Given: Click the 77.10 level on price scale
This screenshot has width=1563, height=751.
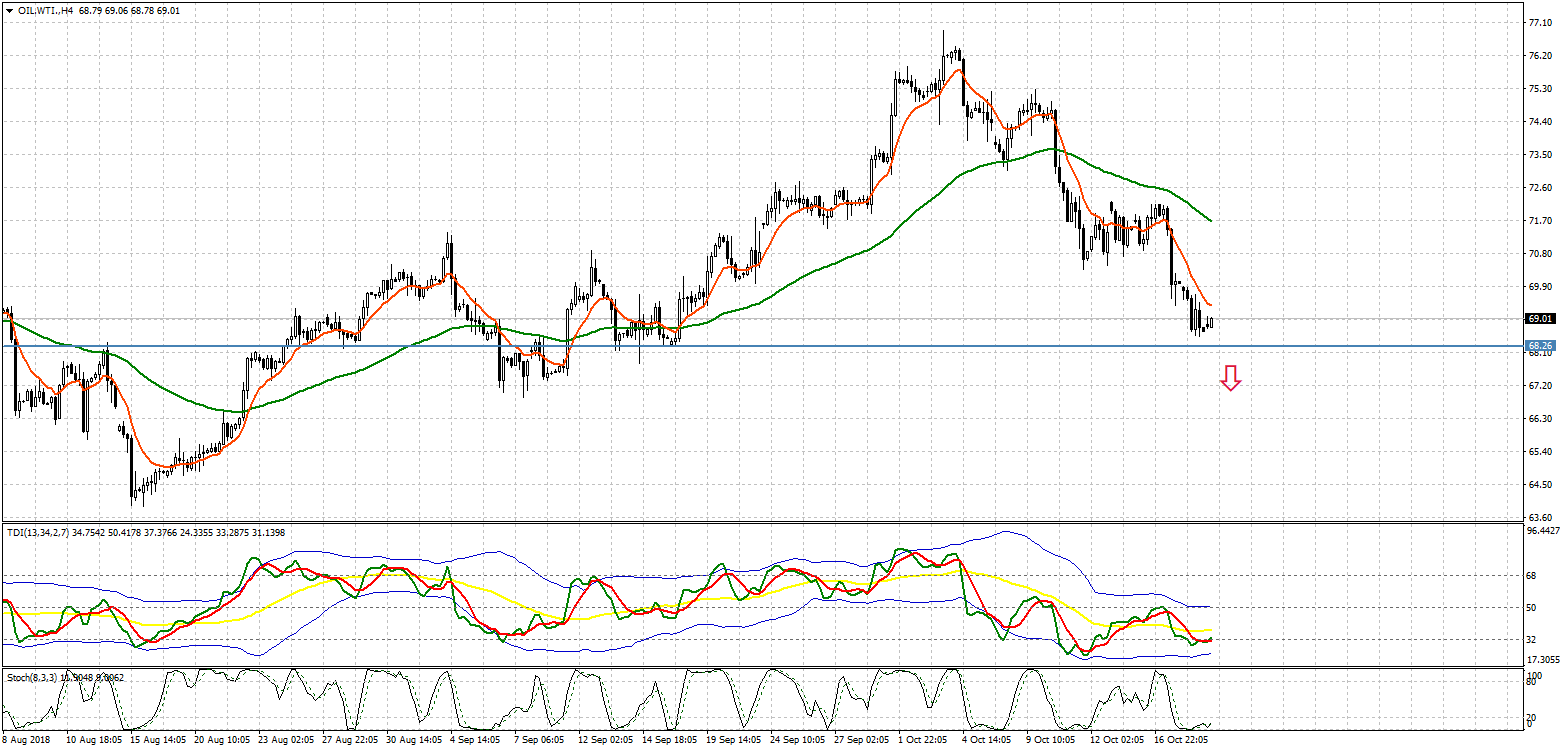Looking at the screenshot, I should coord(1539,22).
